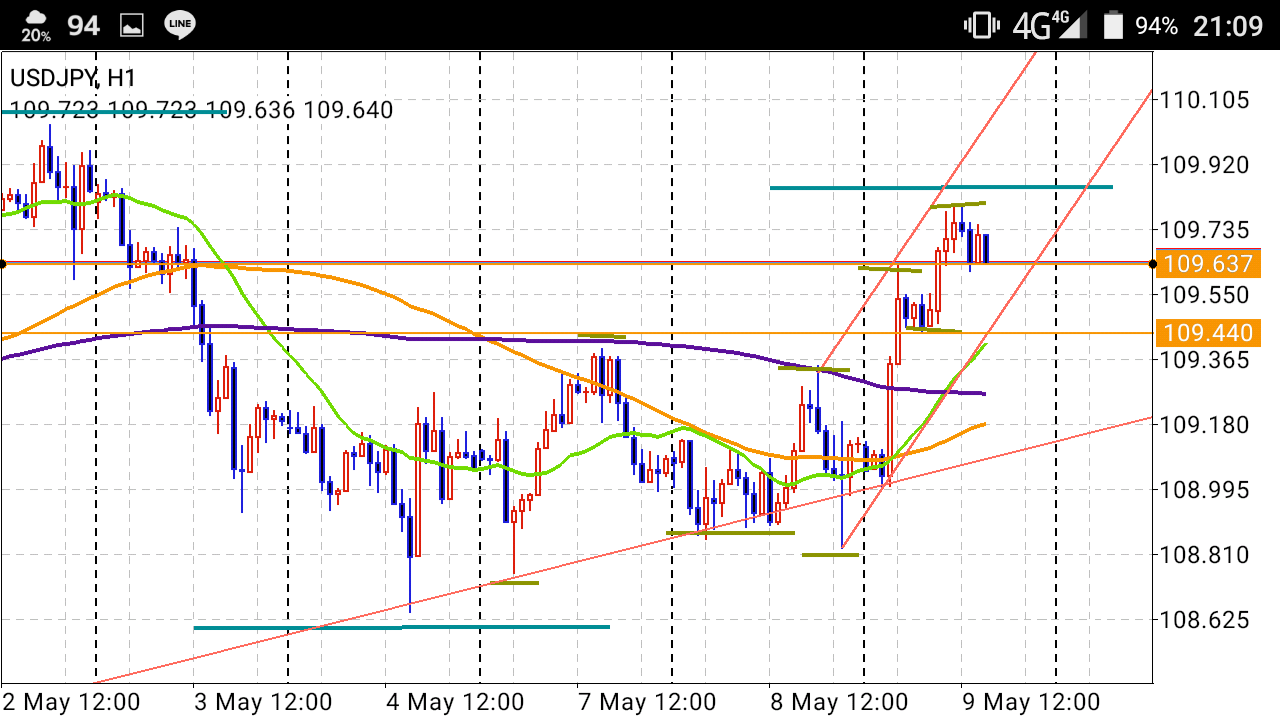The height and width of the screenshot is (720, 1280).
Task: Tap the 21:09 clock
Action: 1228,26
